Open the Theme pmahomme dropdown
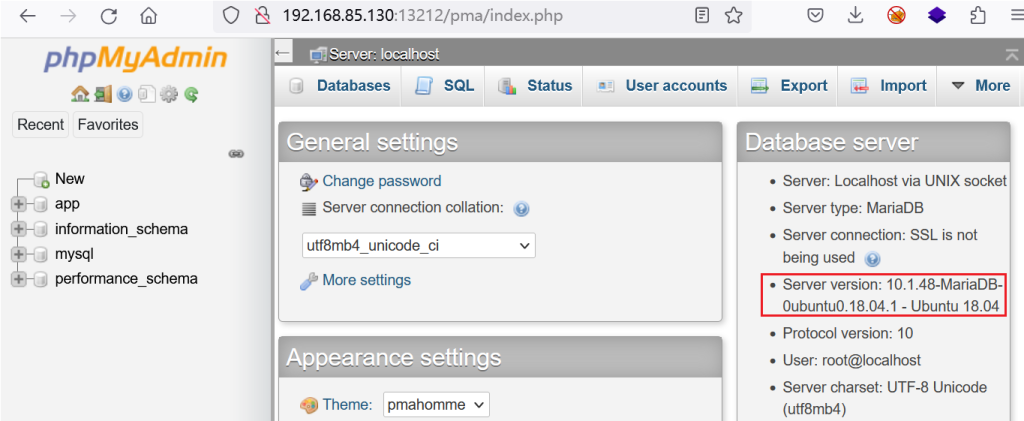 point(436,405)
